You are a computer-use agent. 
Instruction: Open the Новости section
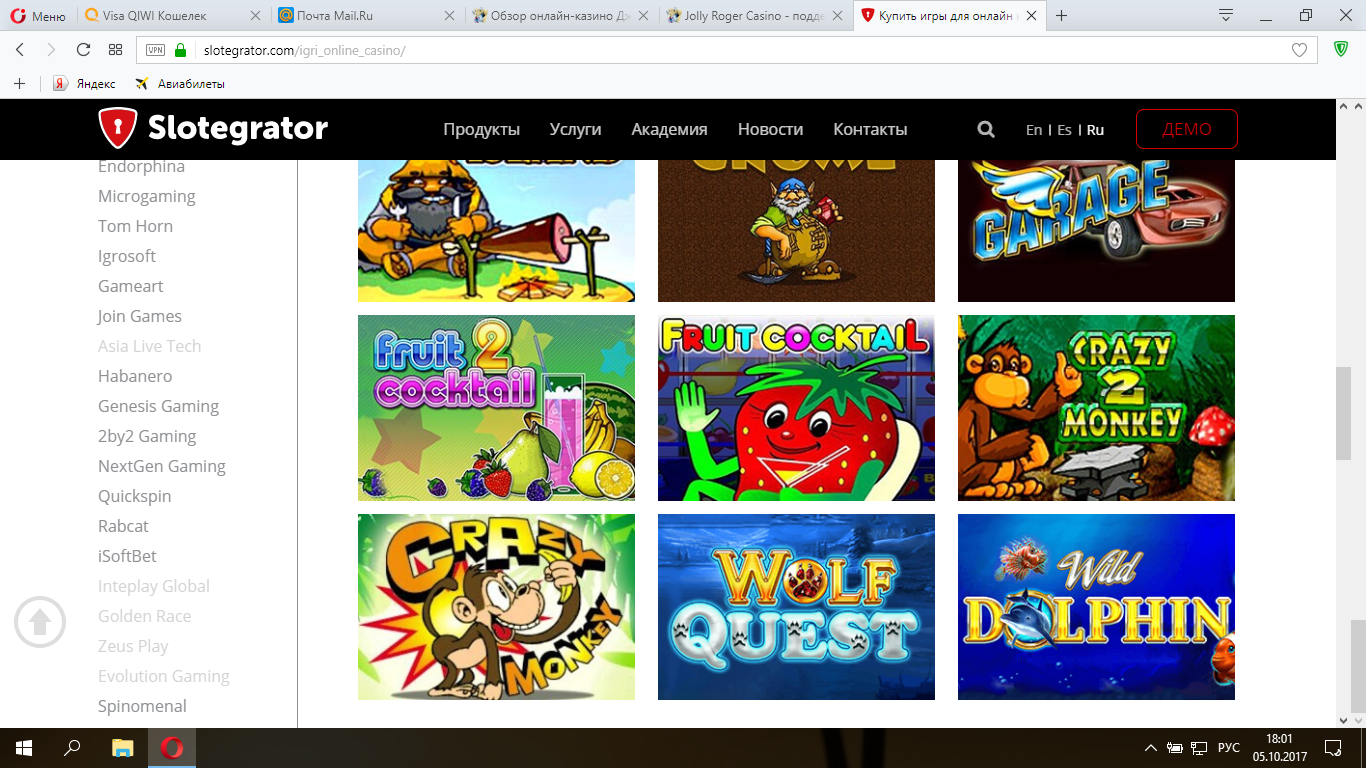(770, 129)
